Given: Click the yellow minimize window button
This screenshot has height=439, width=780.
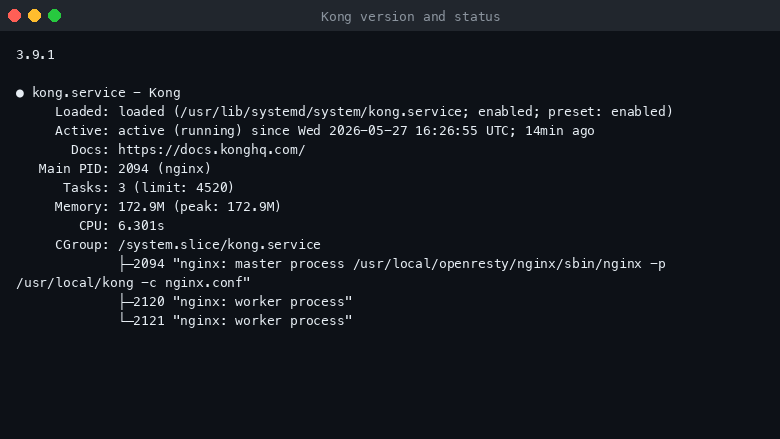Looking at the screenshot, I should (34, 16).
